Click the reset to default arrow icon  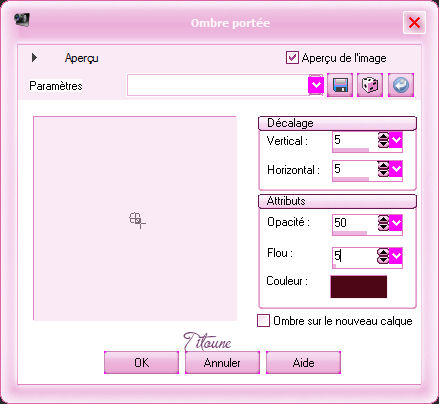click(x=401, y=85)
